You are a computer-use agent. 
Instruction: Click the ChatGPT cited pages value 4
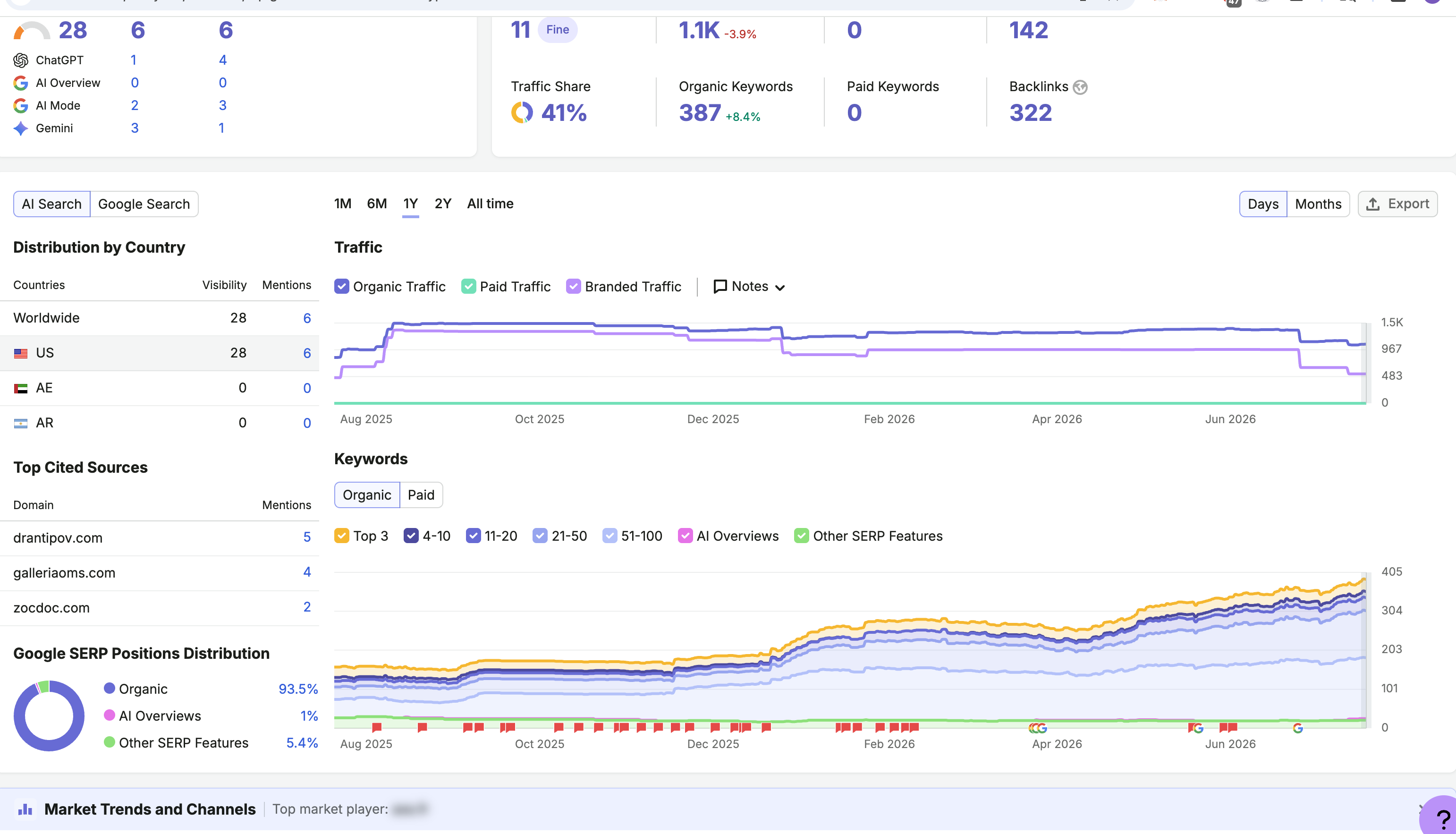[223, 60]
